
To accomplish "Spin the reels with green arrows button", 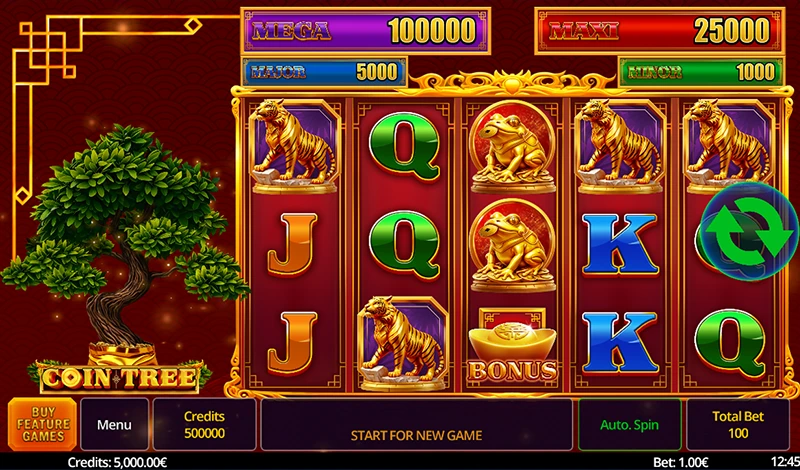I will point(748,231).
